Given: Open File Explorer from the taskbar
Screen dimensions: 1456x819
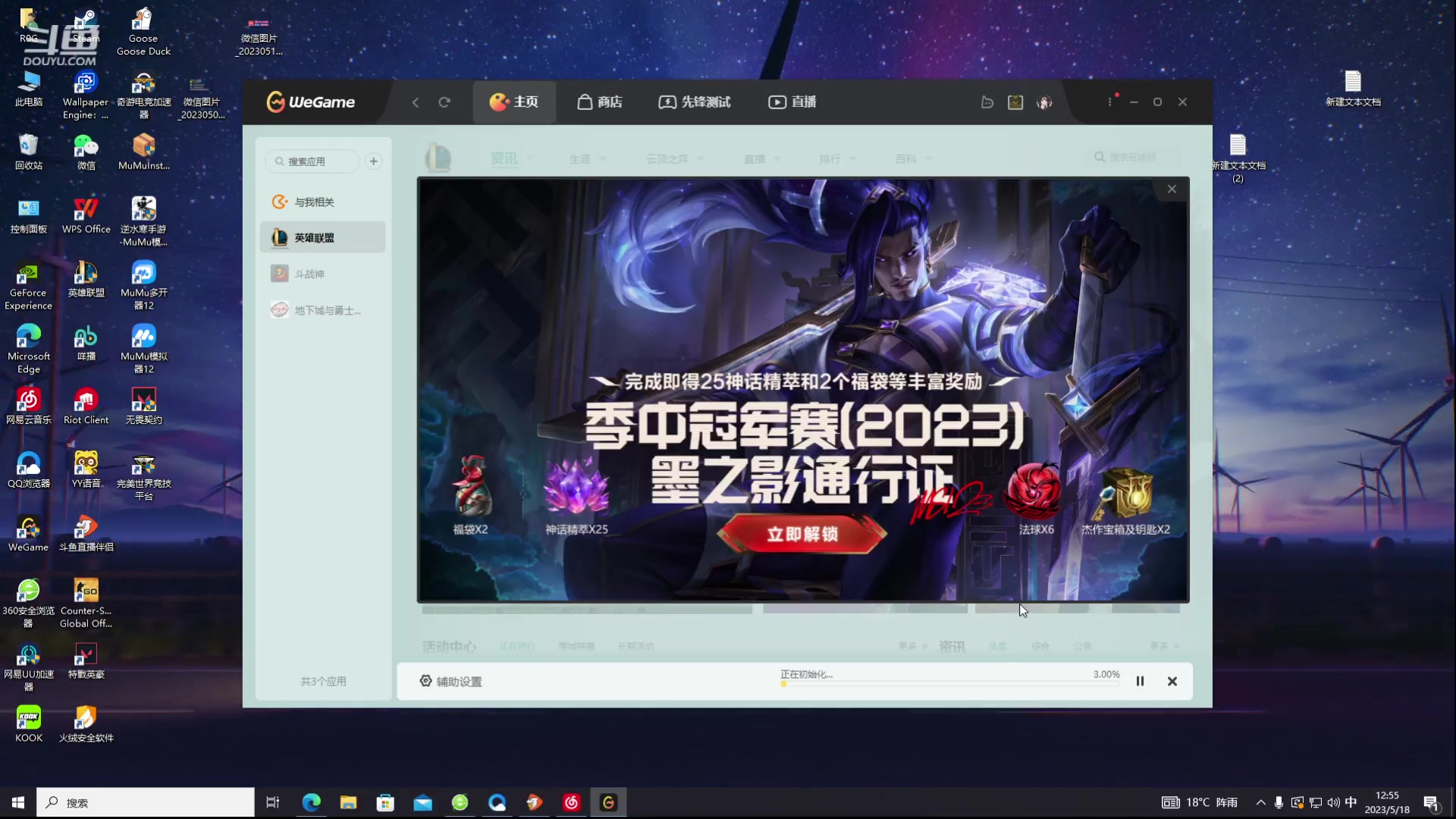Looking at the screenshot, I should (x=348, y=802).
